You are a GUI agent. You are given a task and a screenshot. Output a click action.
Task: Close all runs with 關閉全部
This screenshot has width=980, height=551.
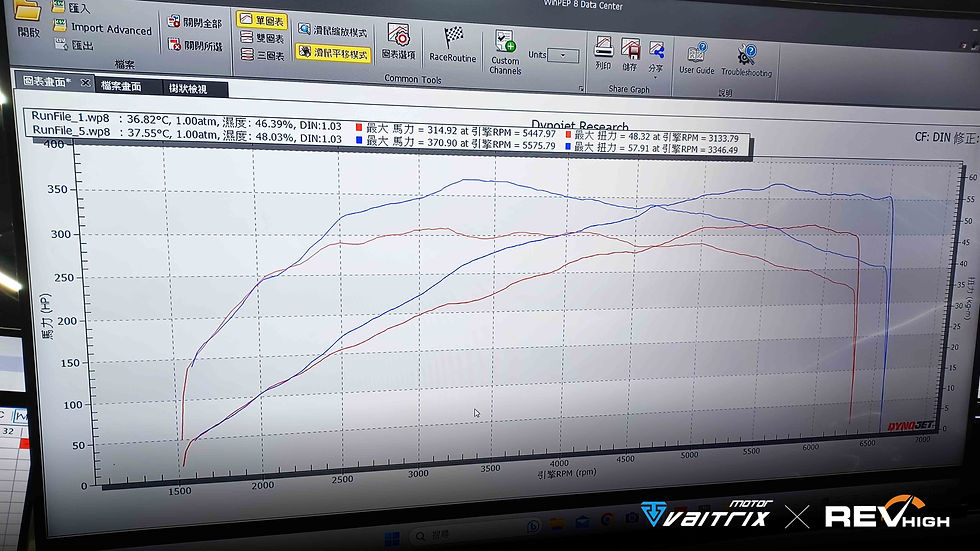[x=194, y=22]
